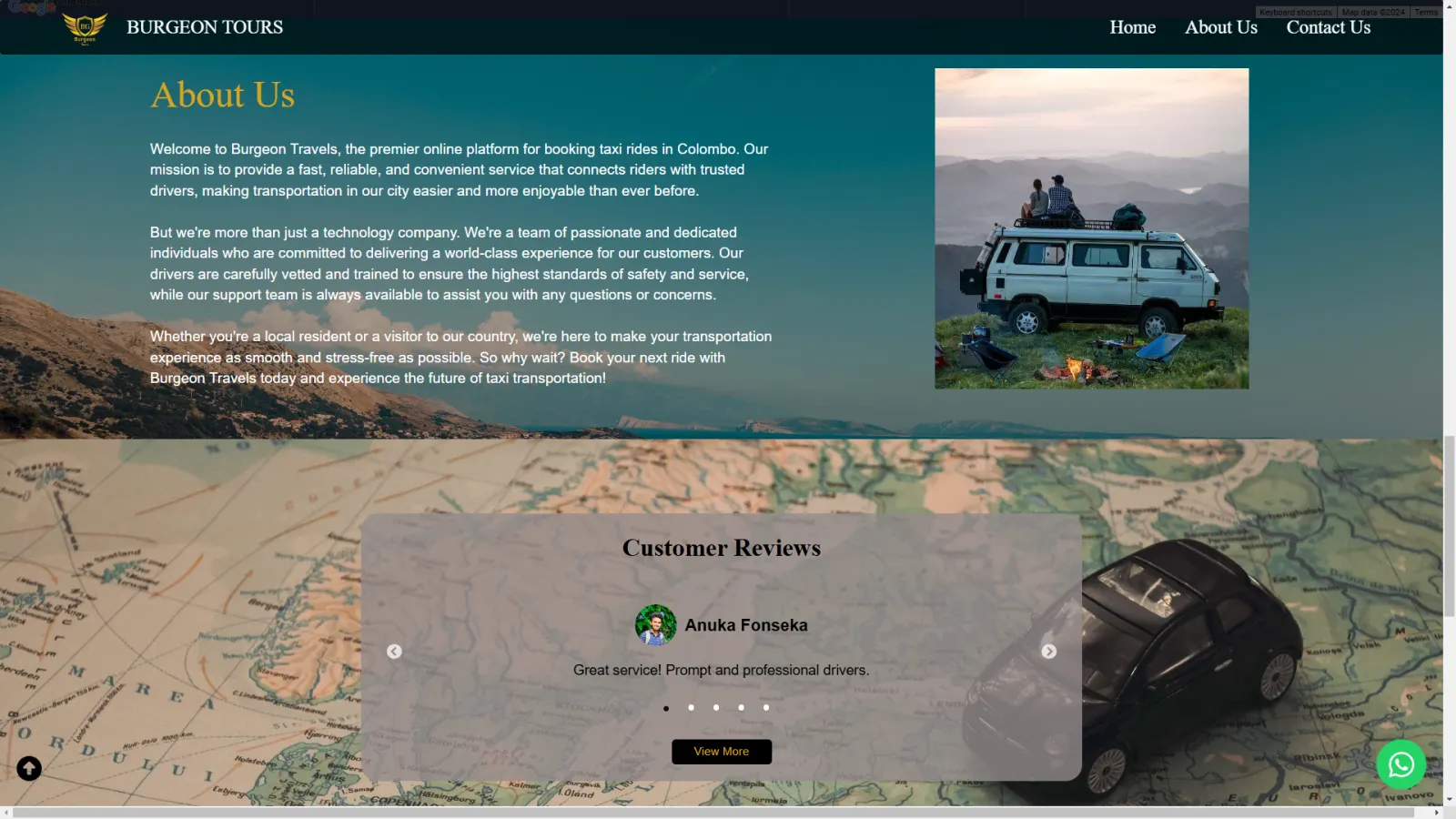1456x819 pixels.
Task: Click the Burgeon Tours winged logo
Action: coord(85,28)
